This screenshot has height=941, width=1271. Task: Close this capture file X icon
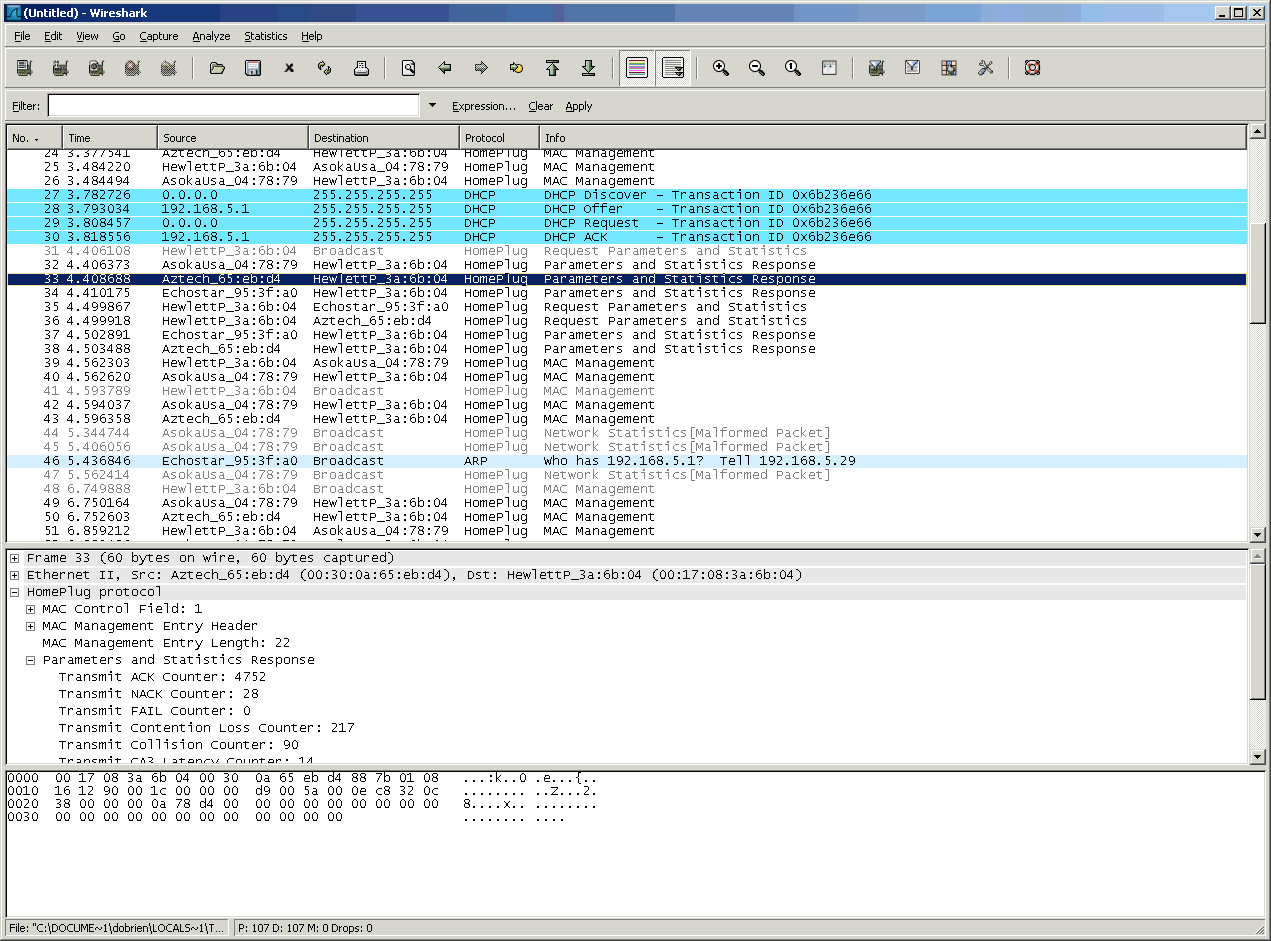(x=289, y=68)
